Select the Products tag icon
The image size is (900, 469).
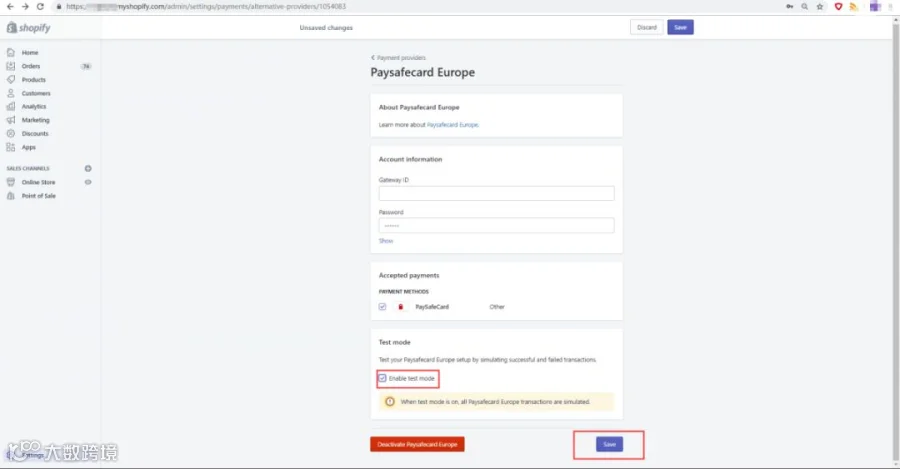point(10,79)
